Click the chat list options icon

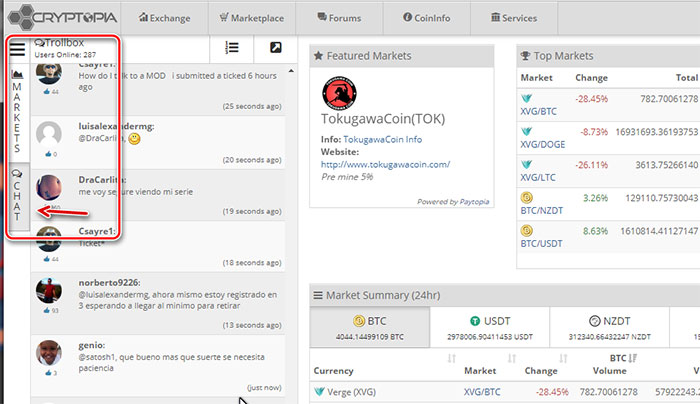(232, 48)
